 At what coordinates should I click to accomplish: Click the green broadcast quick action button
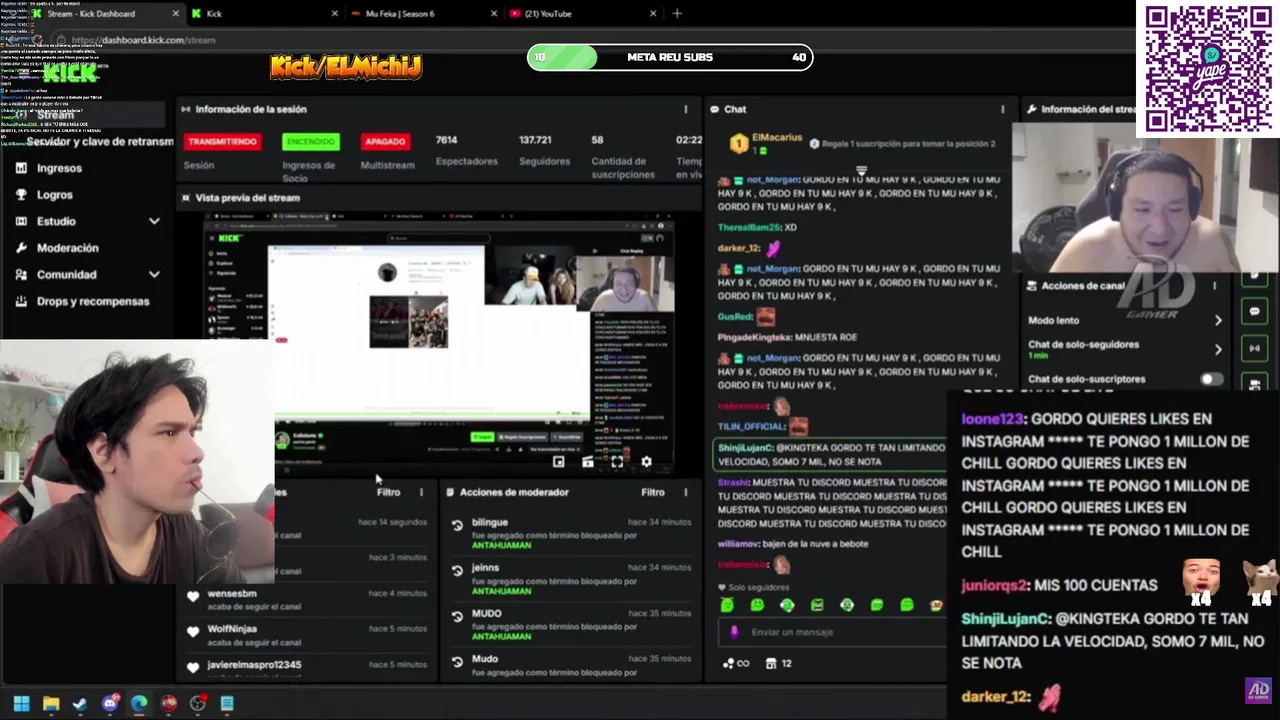[1254, 348]
